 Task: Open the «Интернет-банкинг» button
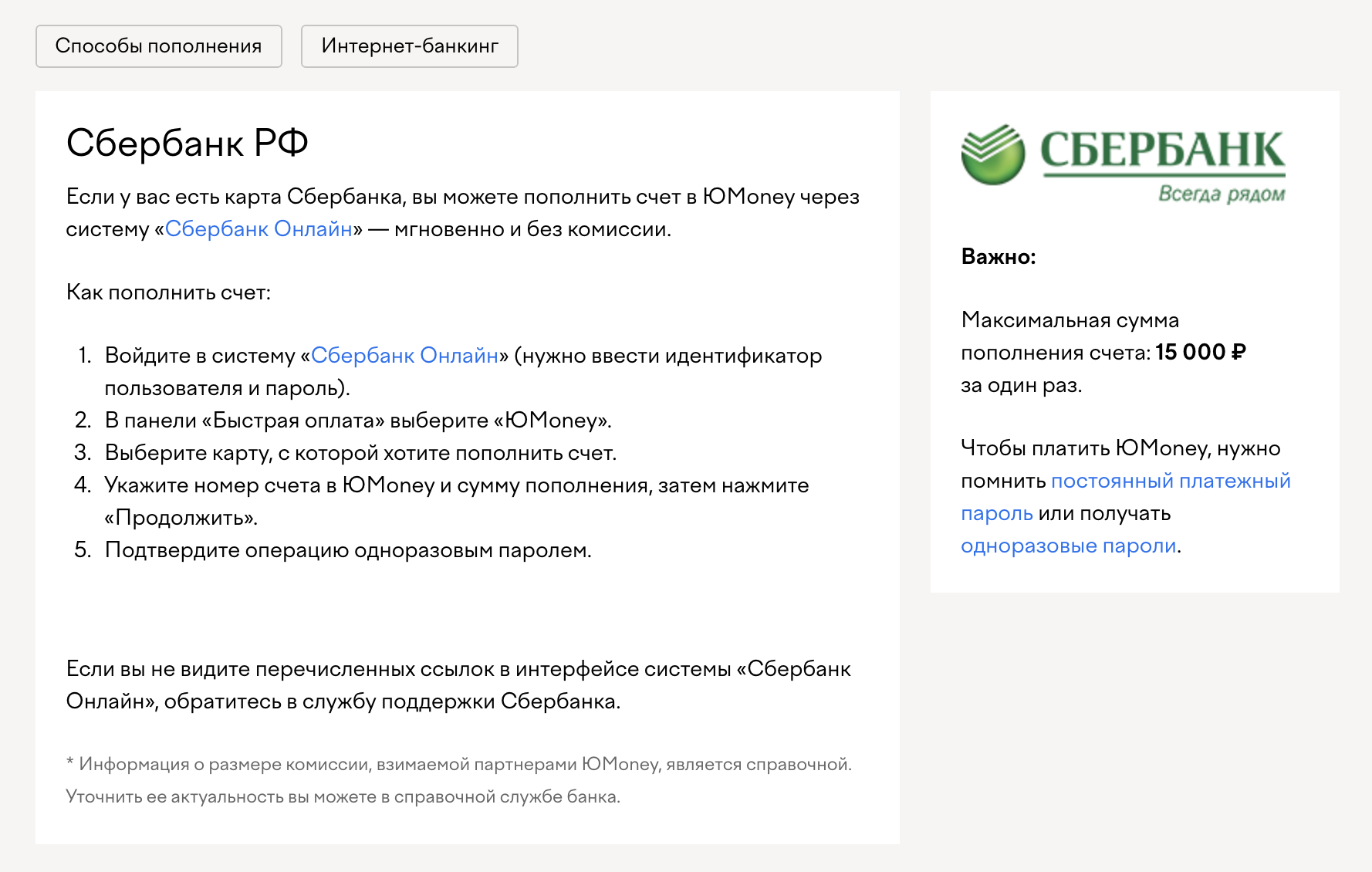tap(409, 46)
